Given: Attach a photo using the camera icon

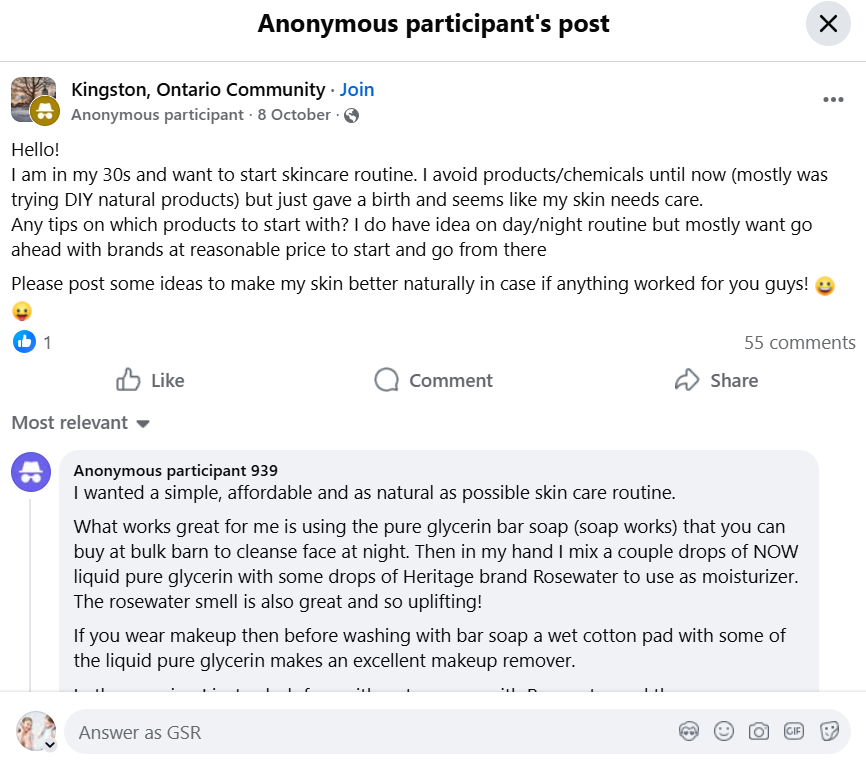Looking at the screenshot, I should pyautogui.click(x=759, y=732).
